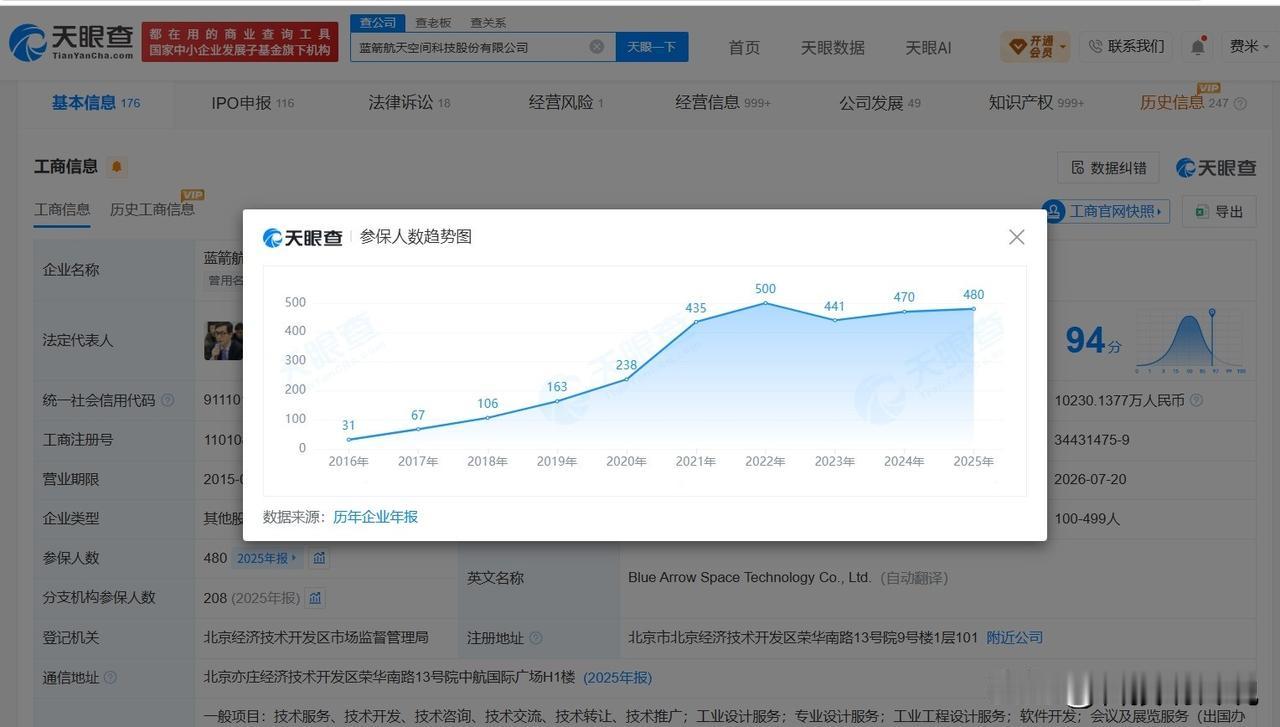Select the 历史工商信息 sub-tab

tap(152, 209)
